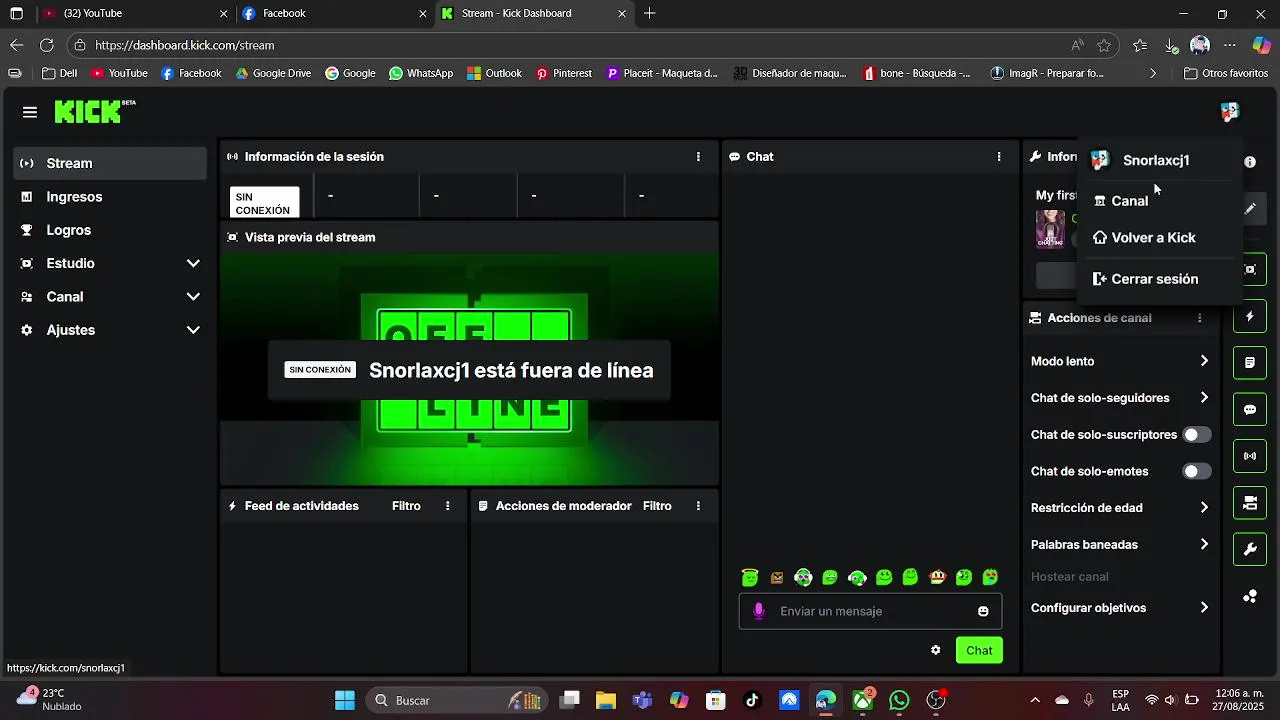Open chat settings gear next to Chat button
The image size is (1280, 720).
click(x=936, y=650)
